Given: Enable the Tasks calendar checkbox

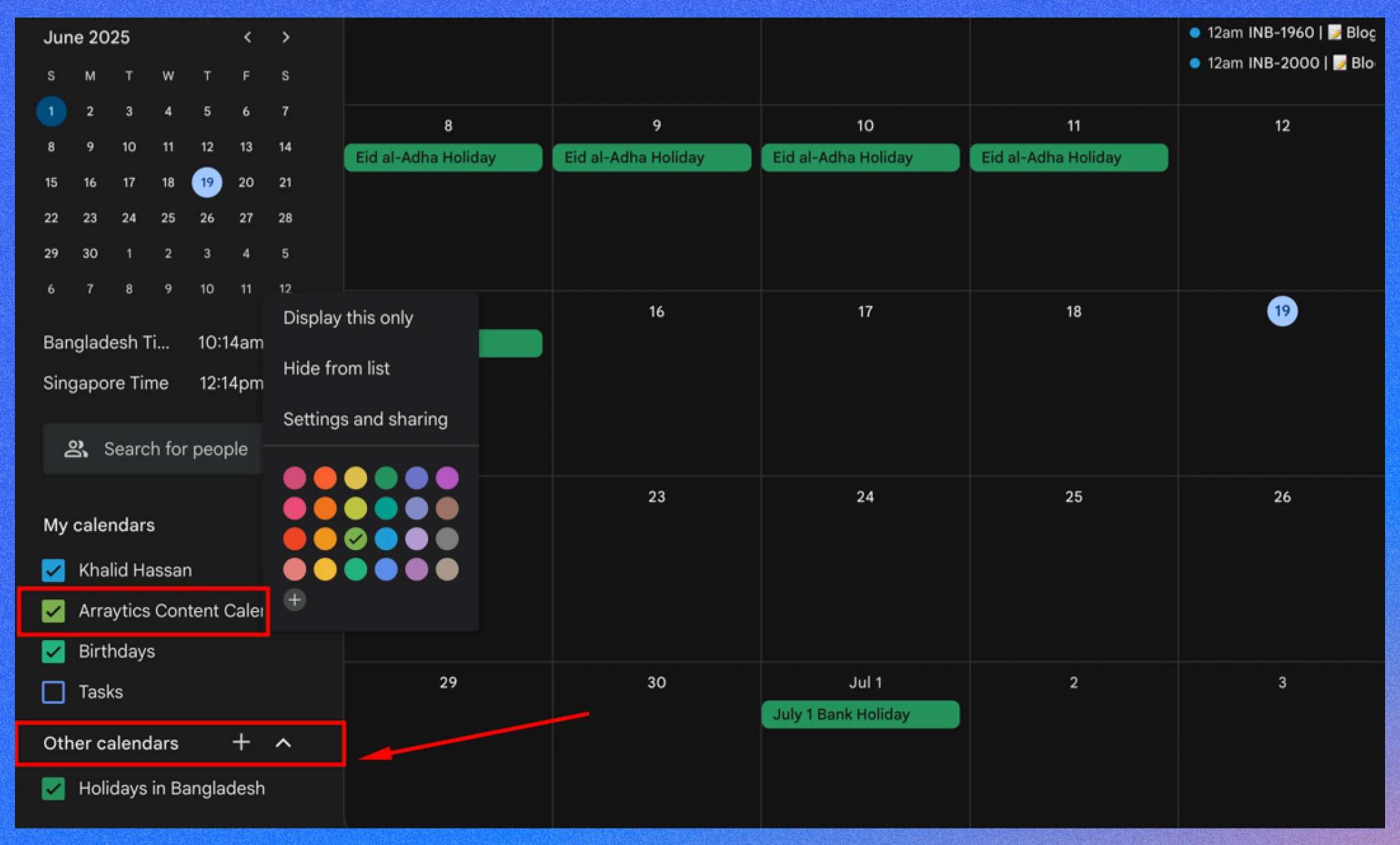Looking at the screenshot, I should click(x=54, y=692).
